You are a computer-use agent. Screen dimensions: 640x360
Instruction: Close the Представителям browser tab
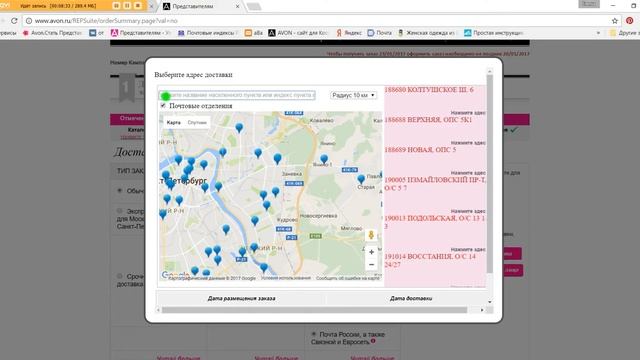(238, 6)
